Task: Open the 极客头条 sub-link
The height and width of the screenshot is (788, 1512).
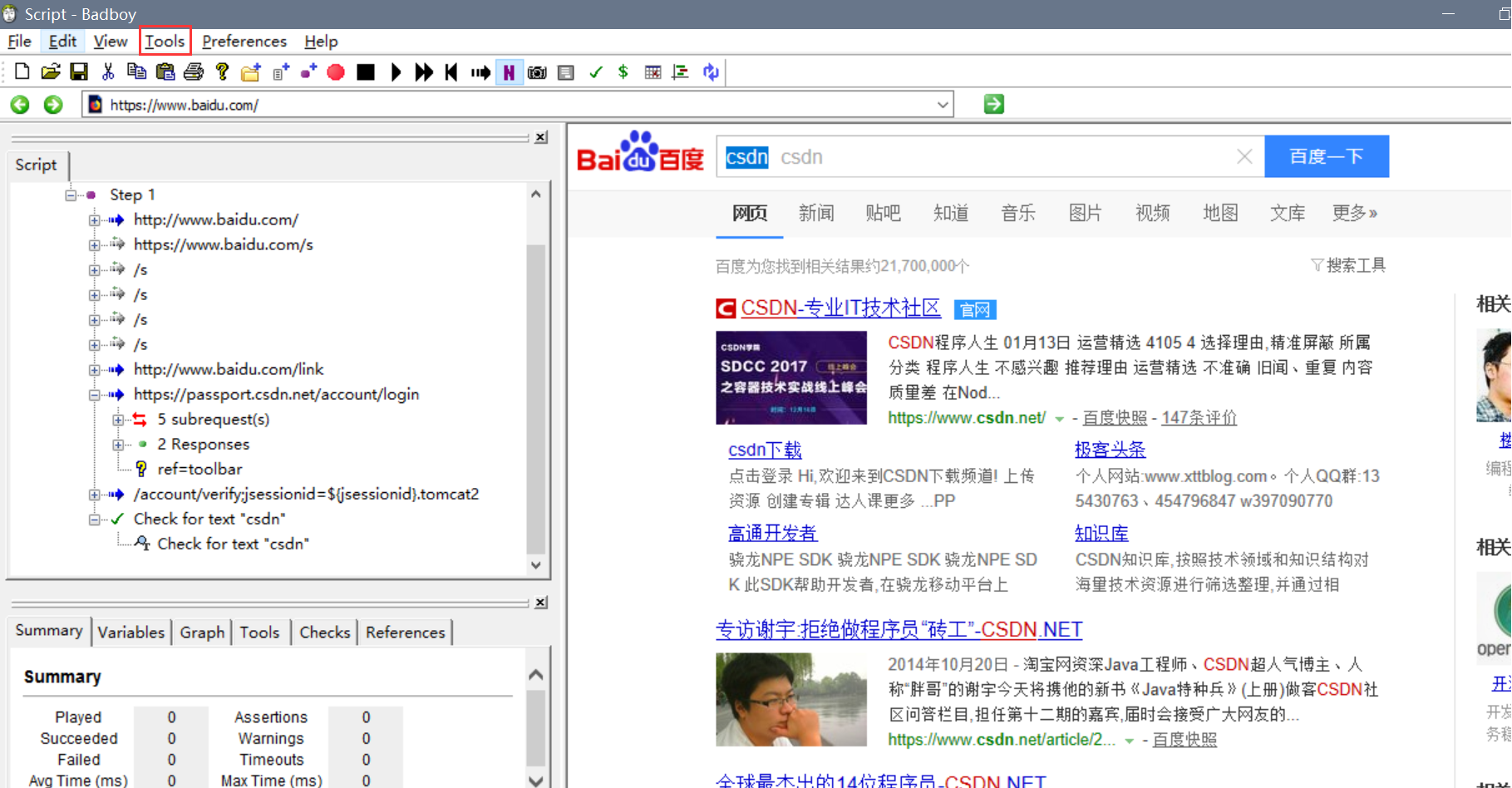Action: pos(1110,450)
